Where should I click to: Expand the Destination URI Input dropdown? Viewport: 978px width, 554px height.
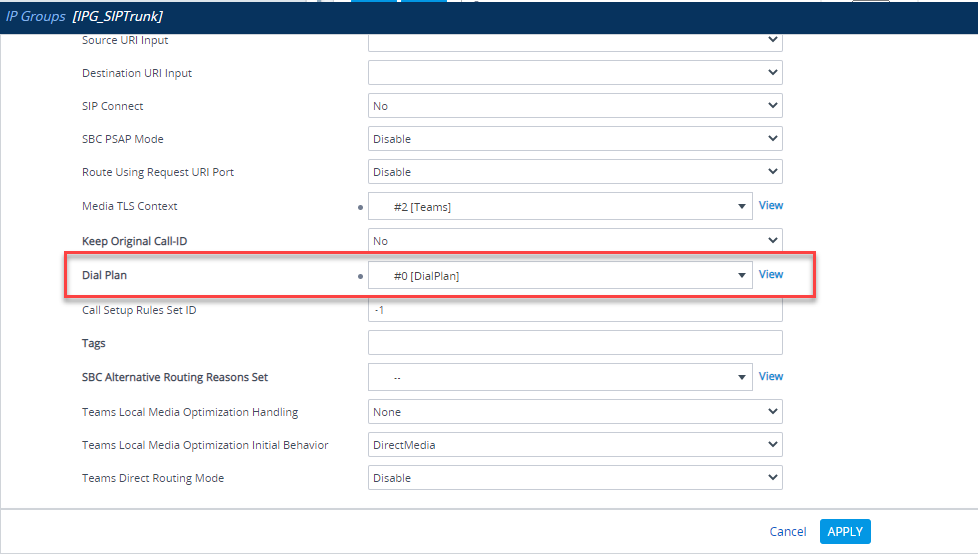click(574, 73)
